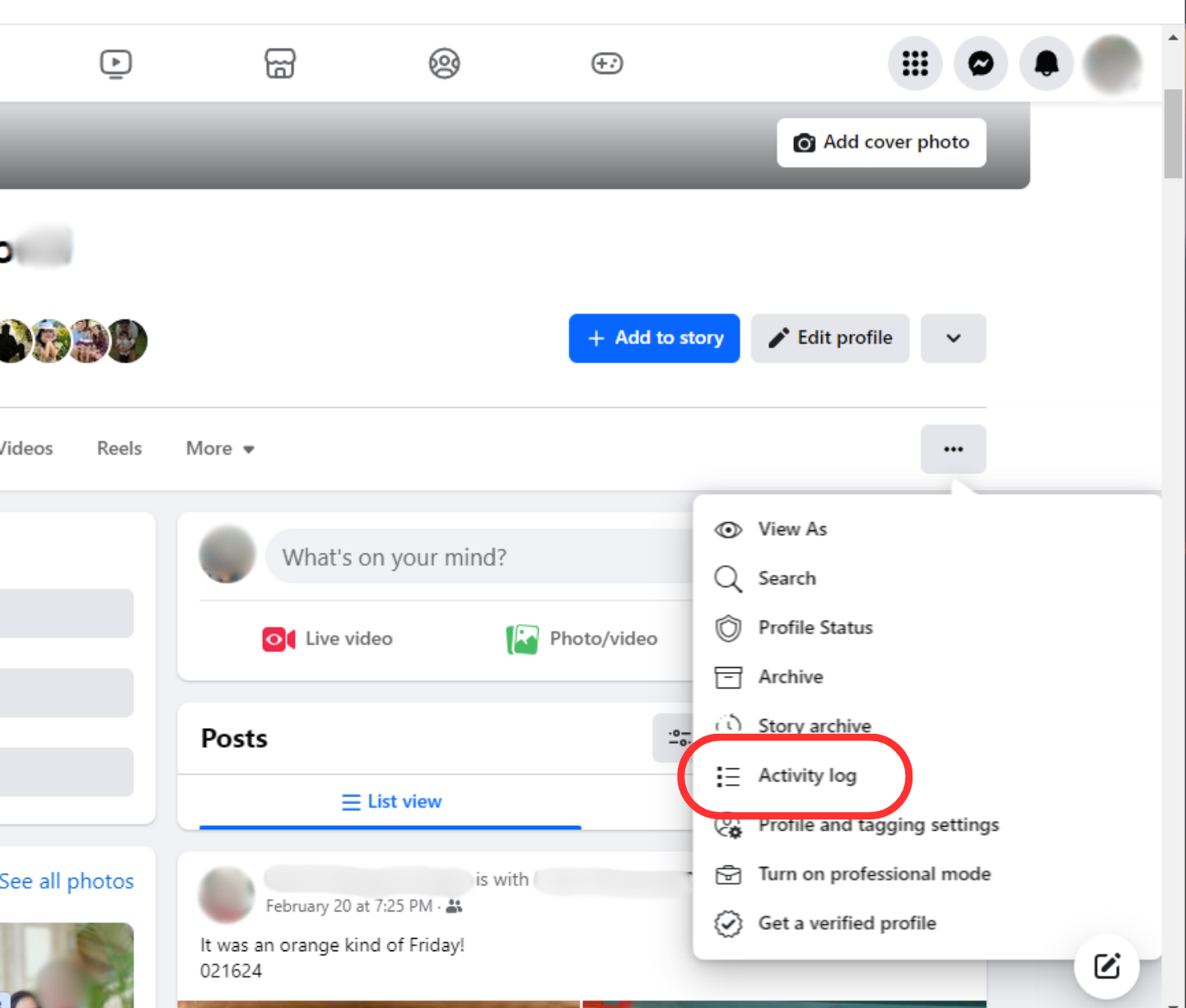Image resolution: width=1186 pixels, height=1008 pixels.
Task: Open Archive from the menu
Action: click(x=927, y=677)
